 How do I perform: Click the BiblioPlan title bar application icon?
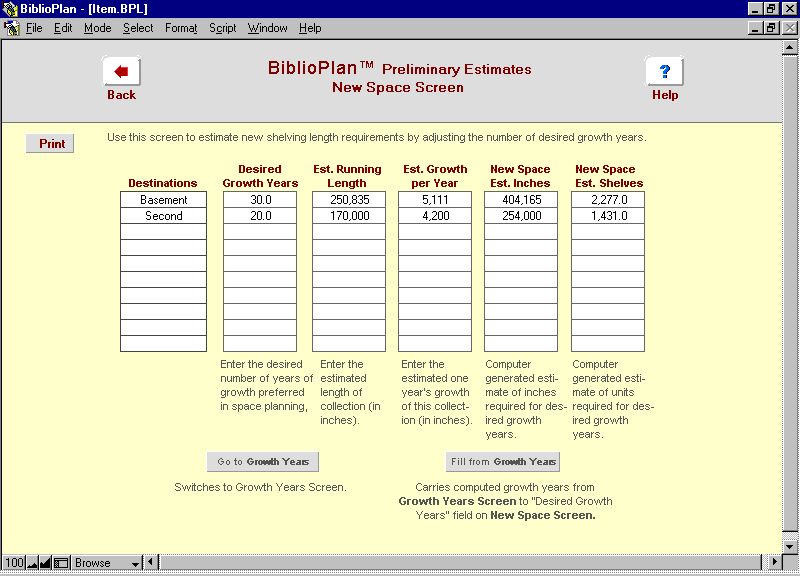click(10, 9)
